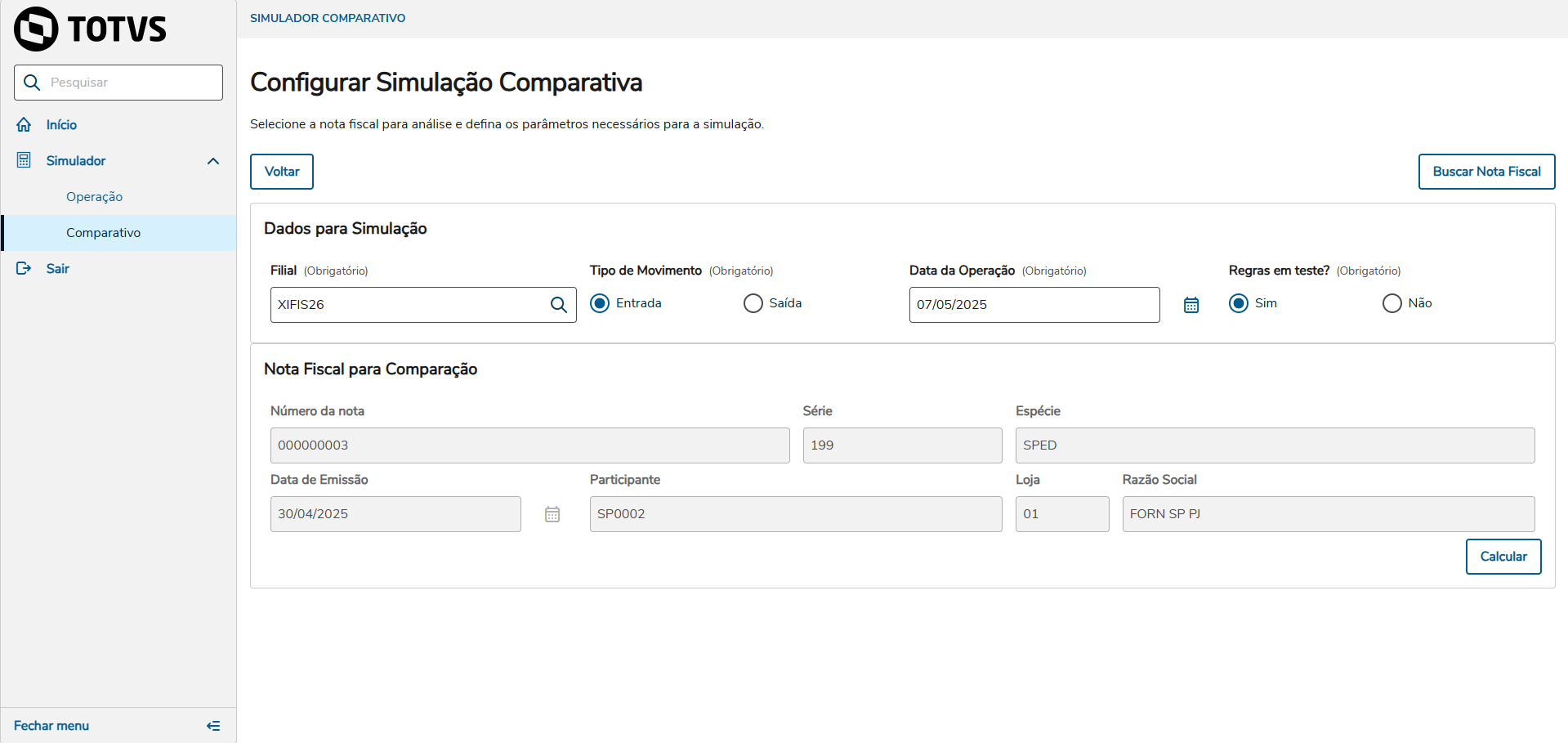Screen dimensions: 1568x743
Task: Click the Buscar Nota Fiscal button
Action: (1486, 172)
